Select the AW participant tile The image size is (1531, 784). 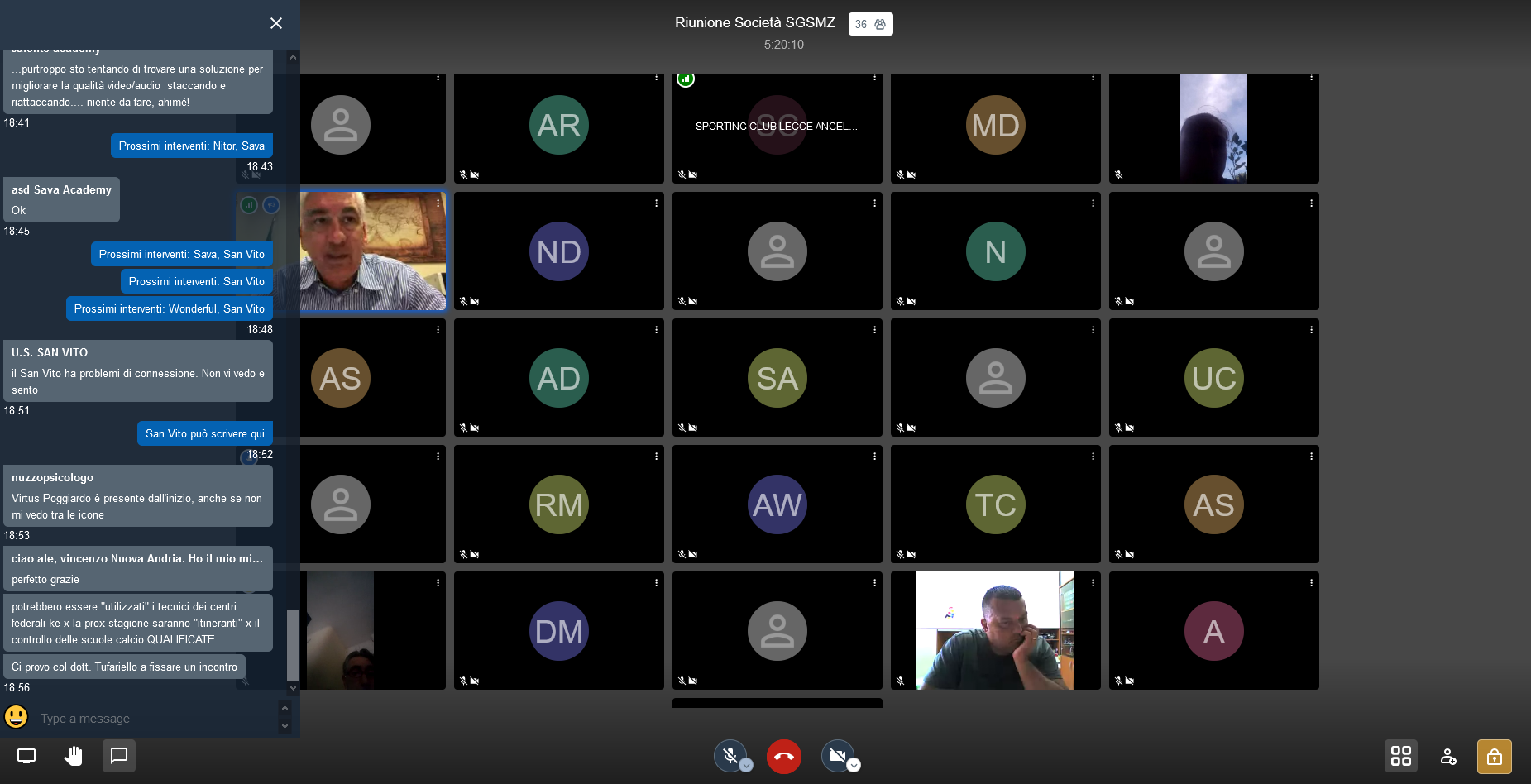click(777, 504)
